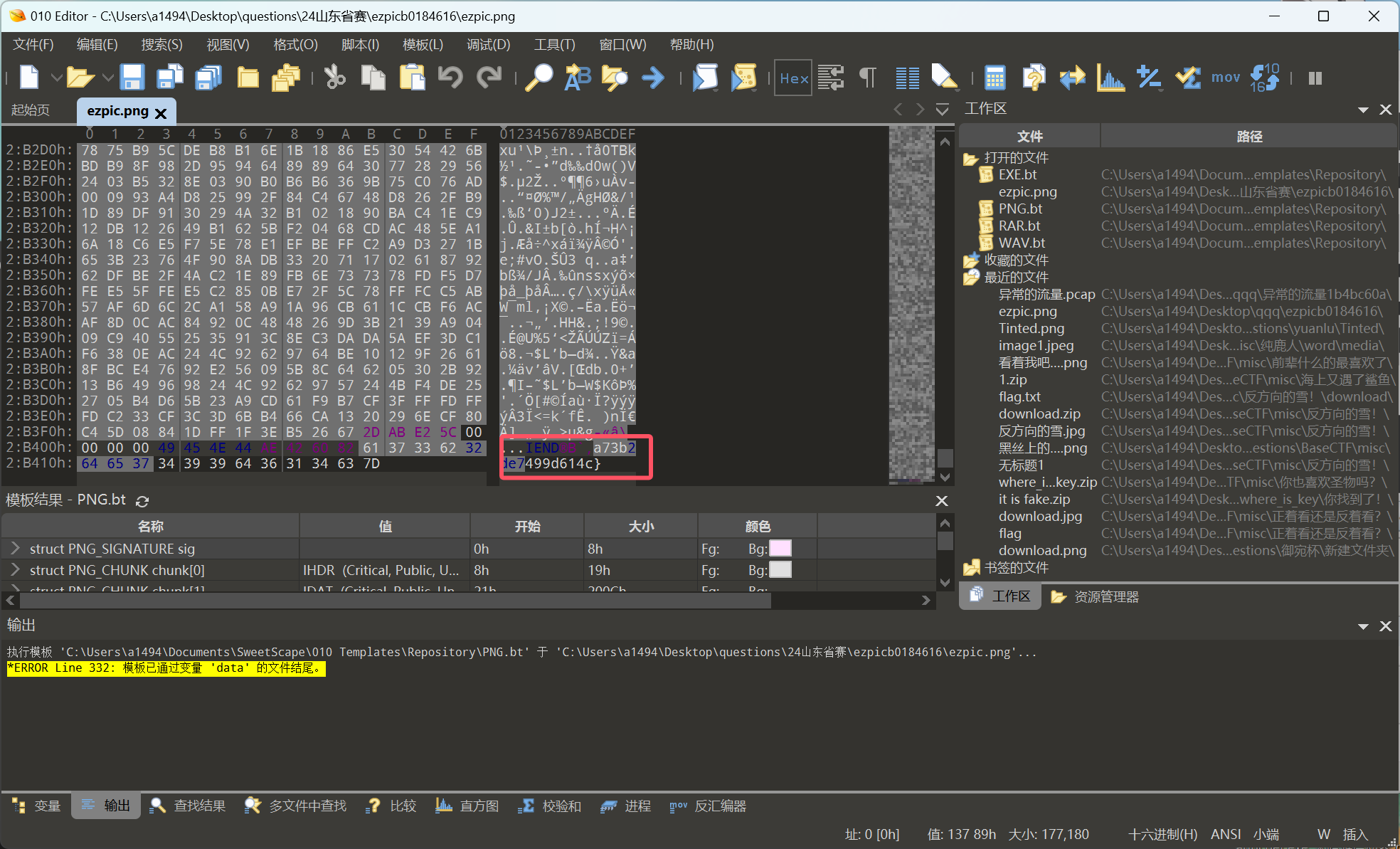The image size is (1400, 849).
Task: Open the 查找结果 bottom tab
Action: (188, 806)
